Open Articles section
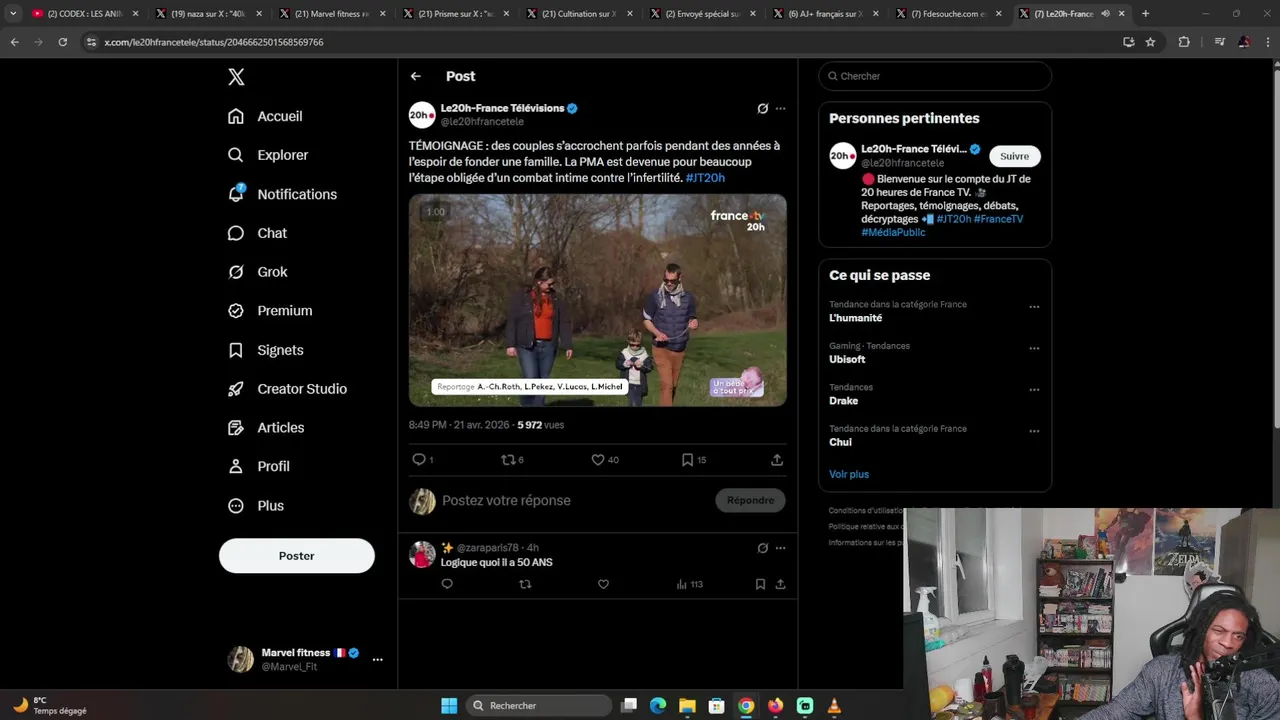Screen dimensions: 1280x720 click(266, 428)
